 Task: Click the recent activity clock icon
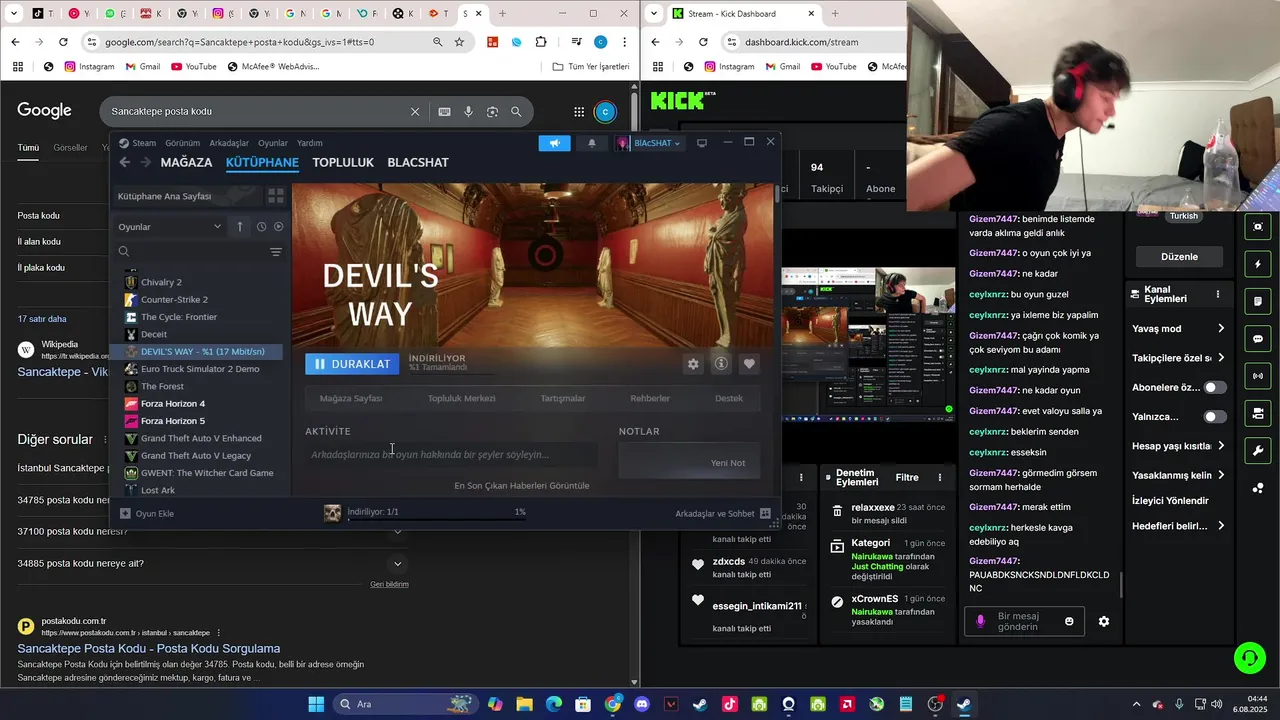[262, 227]
